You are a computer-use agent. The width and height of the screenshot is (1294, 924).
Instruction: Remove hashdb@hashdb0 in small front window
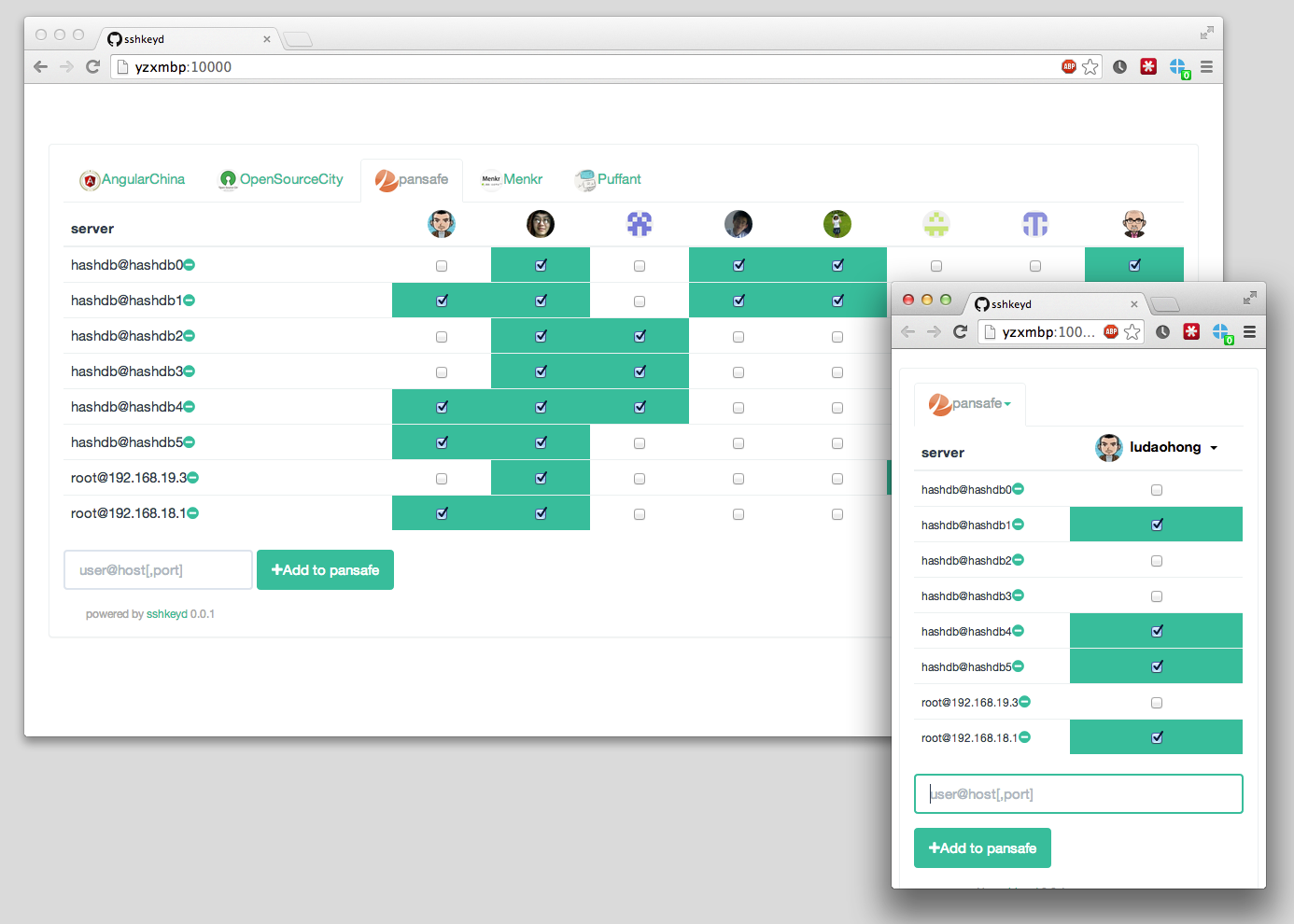(1019, 489)
